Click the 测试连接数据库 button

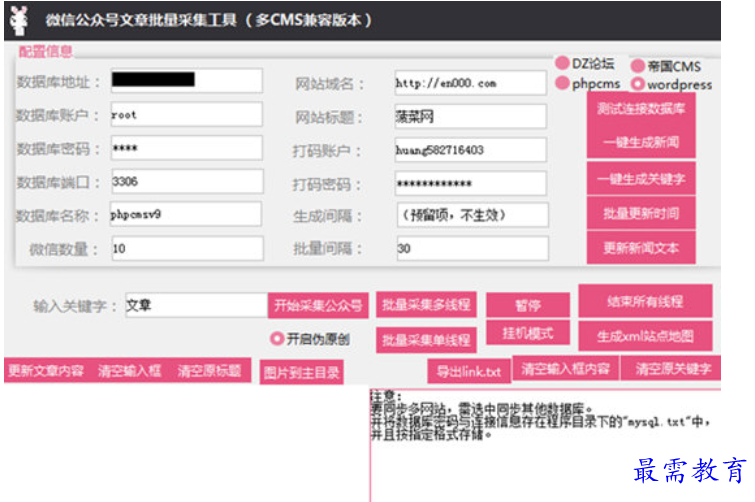[x=641, y=109]
